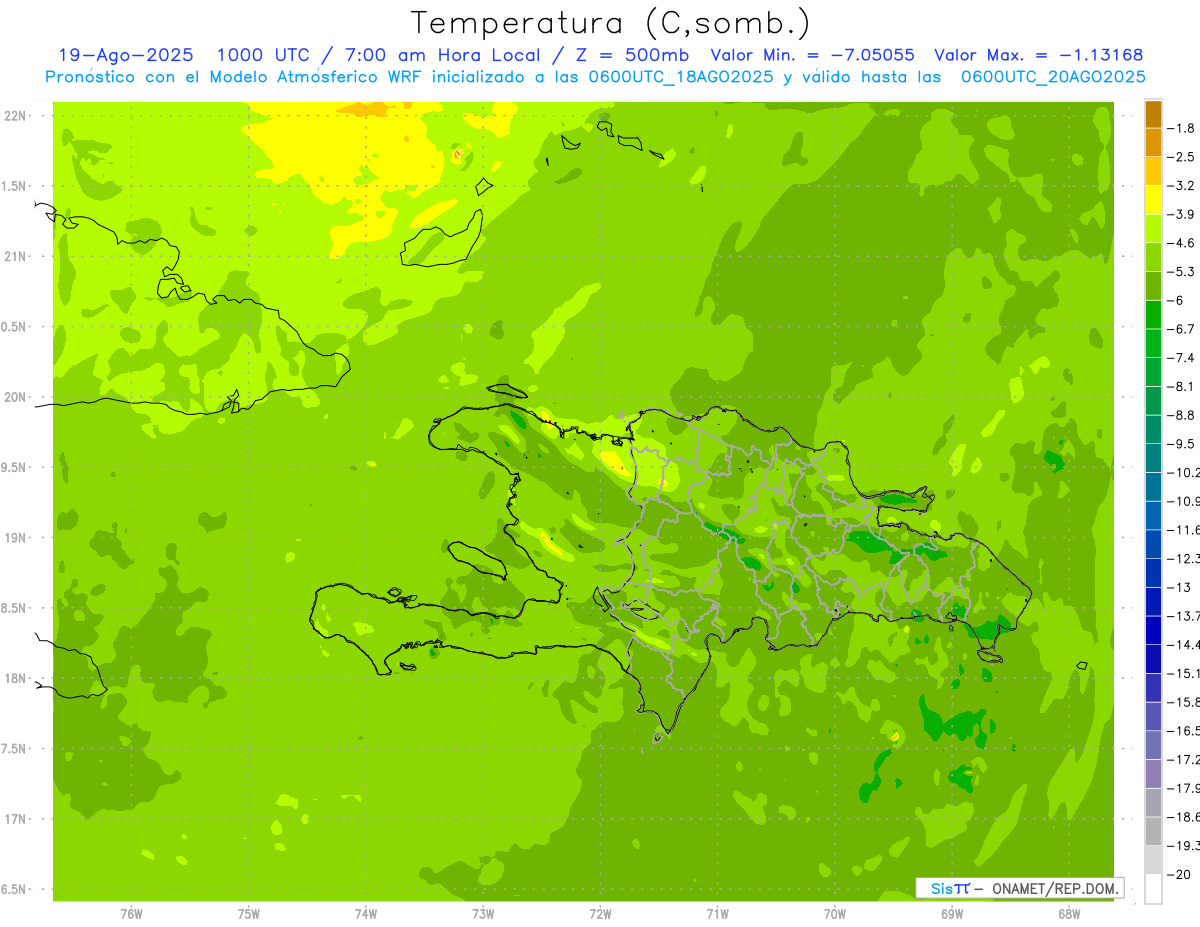Viewport: 1200px width, 927px height.
Task: Select the 'Z = 500mb' level label
Action: click(632, 55)
